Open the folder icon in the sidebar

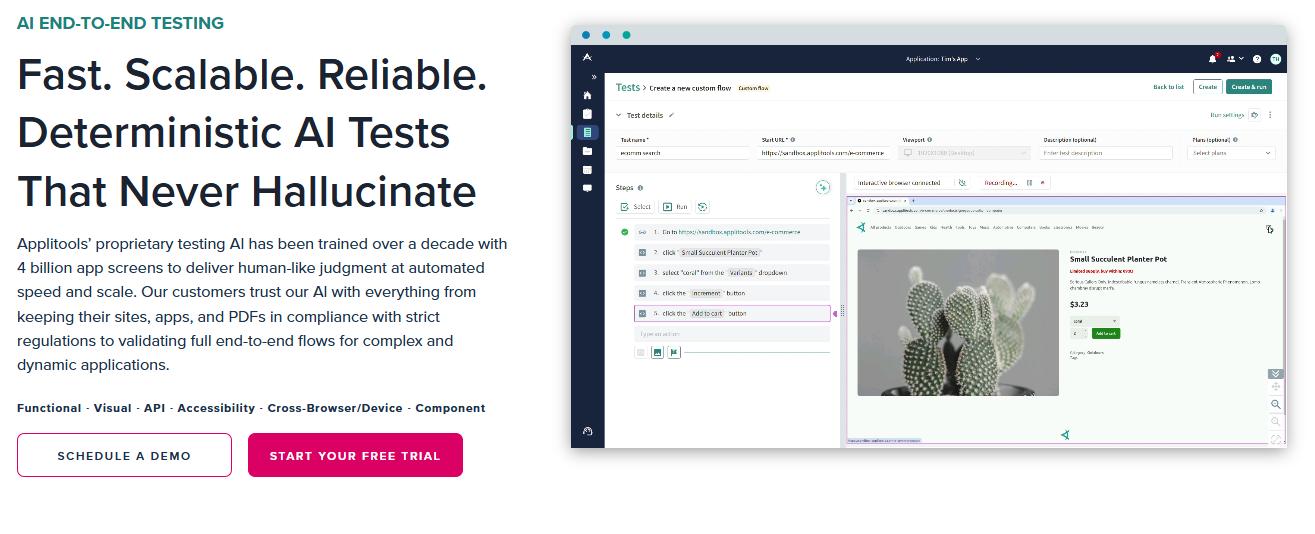(587, 151)
